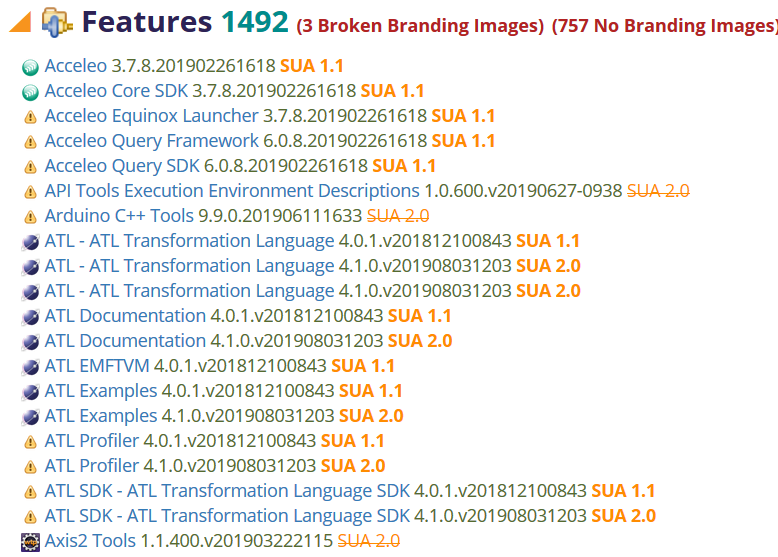Open the Acceleo 3.7.8 feature link
The image size is (778, 557).
(75, 66)
